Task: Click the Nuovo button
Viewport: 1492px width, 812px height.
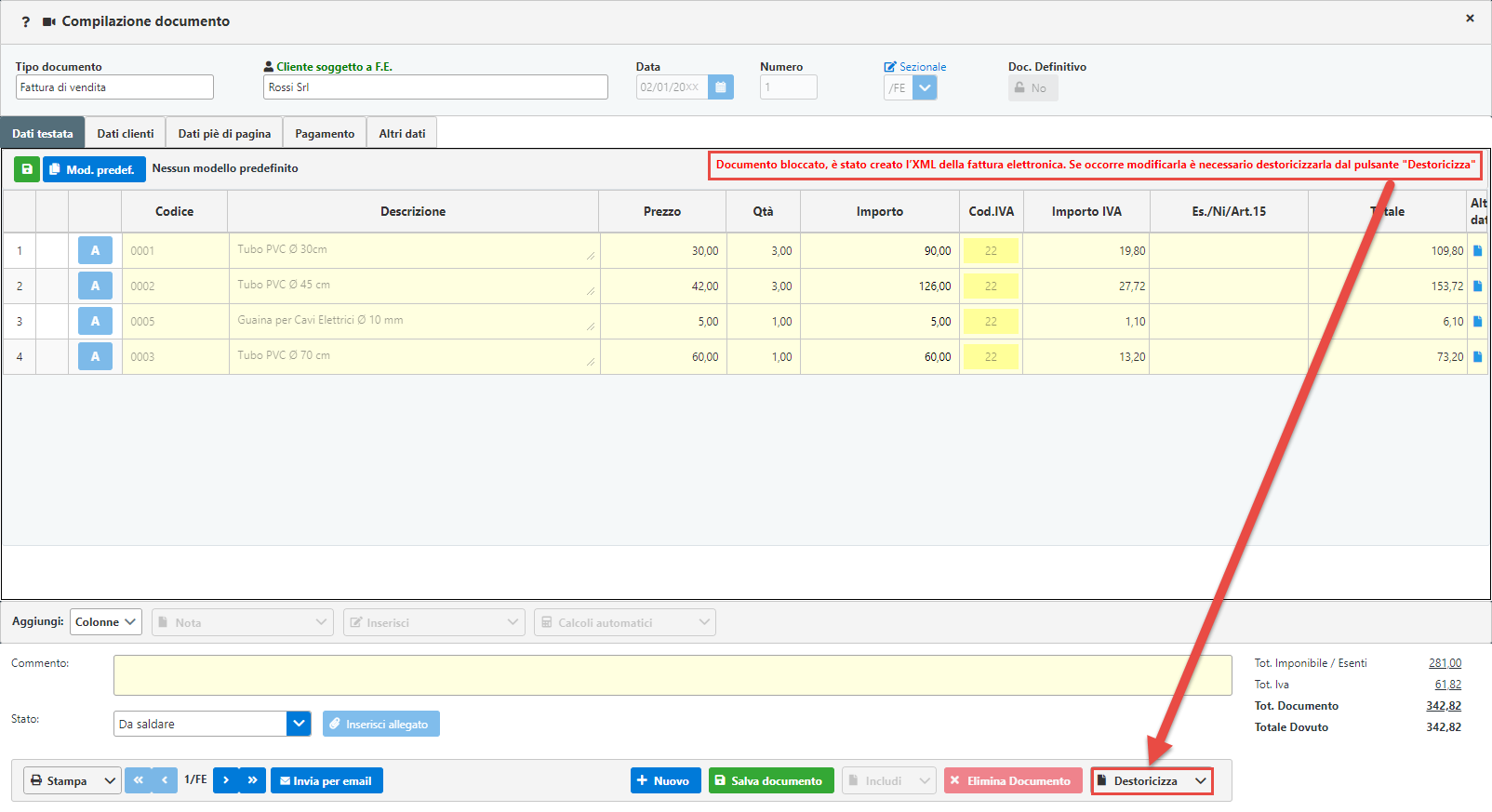Action: coord(666,780)
